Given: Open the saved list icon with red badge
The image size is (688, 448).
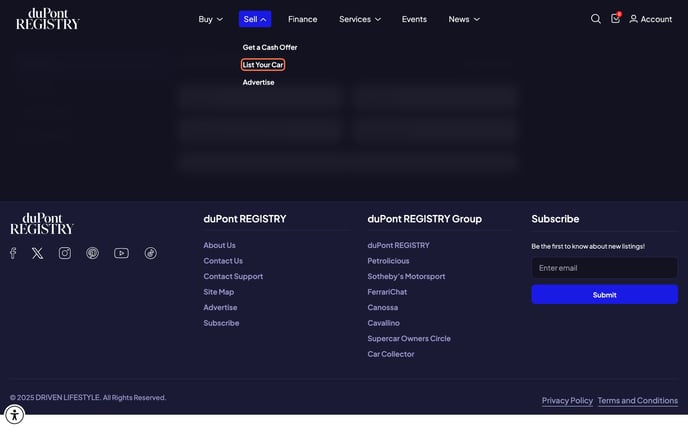Looking at the screenshot, I should click(x=616, y=18).
